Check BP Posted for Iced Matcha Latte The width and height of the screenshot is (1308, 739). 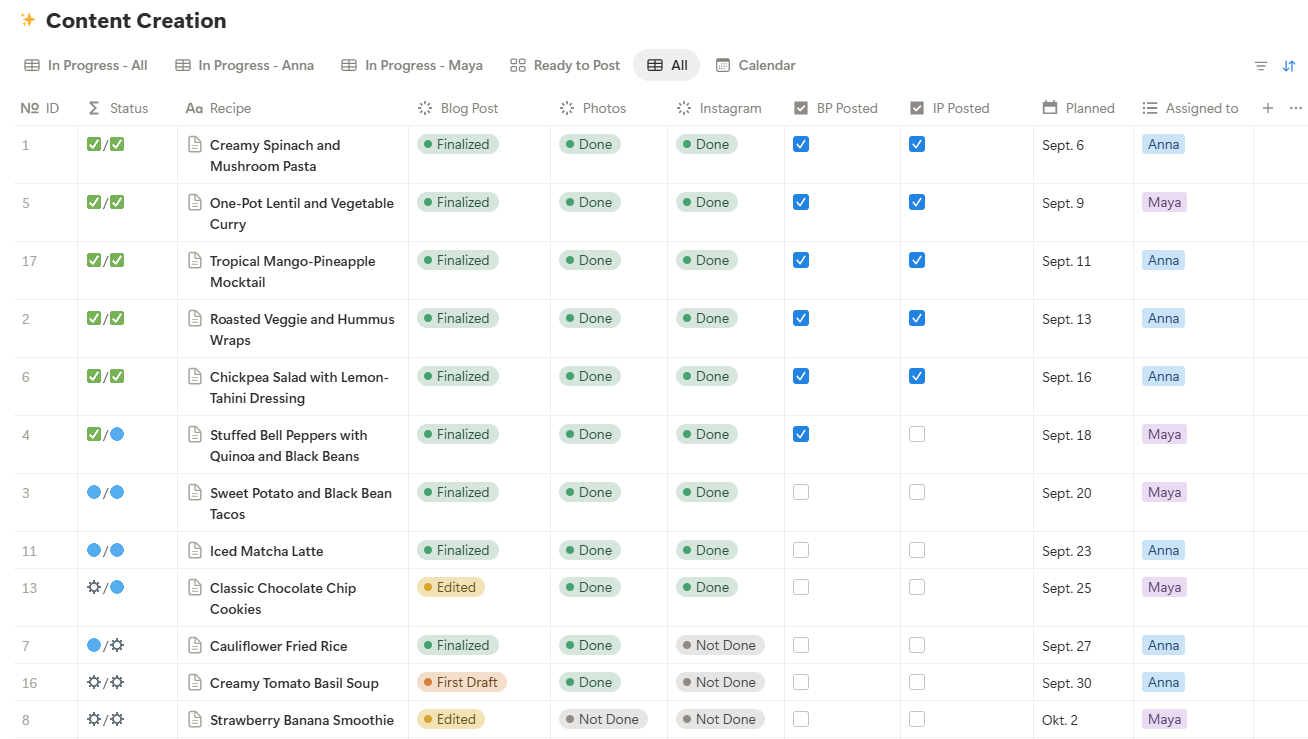pyautogui.click(x=801, y=550)
